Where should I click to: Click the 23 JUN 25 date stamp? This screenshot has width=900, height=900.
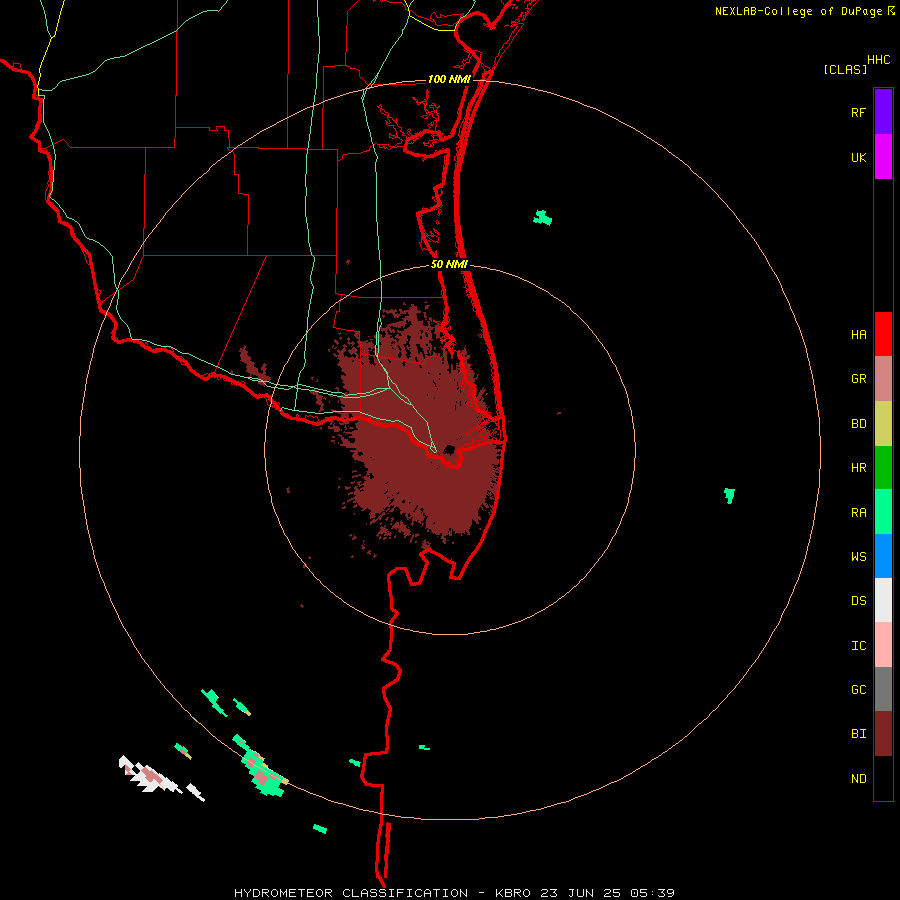pos(580,893)
